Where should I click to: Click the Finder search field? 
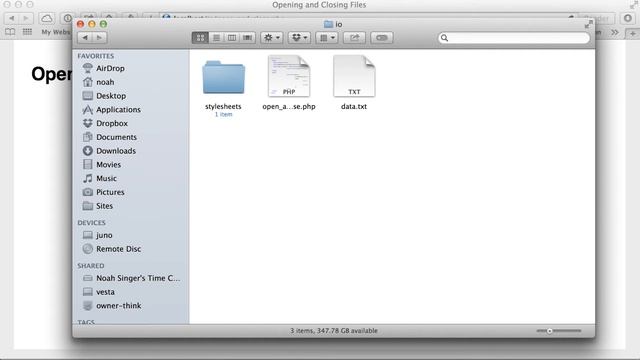point(514,38)
